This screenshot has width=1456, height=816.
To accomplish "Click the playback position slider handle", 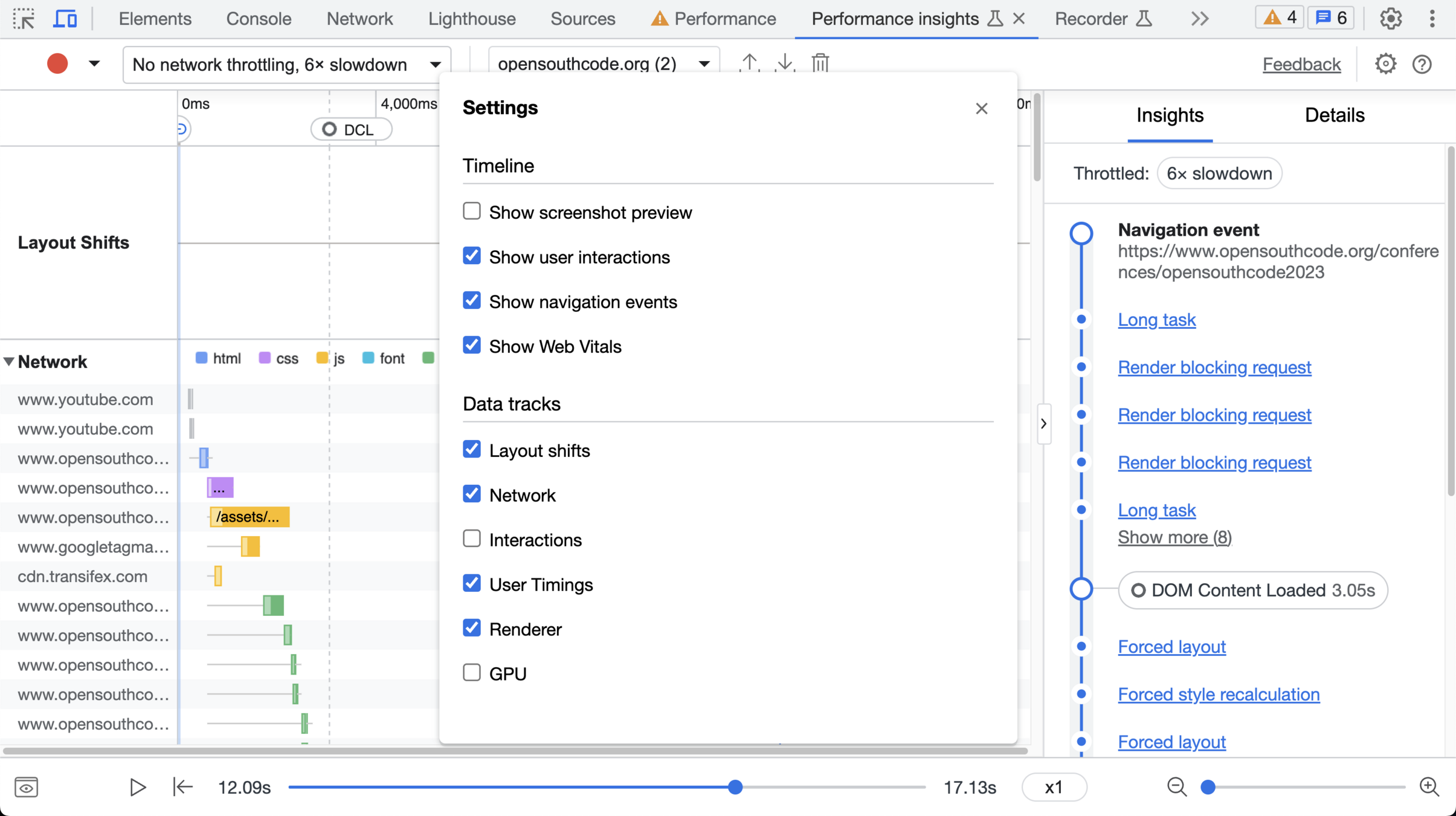I will tap(735, 787).
